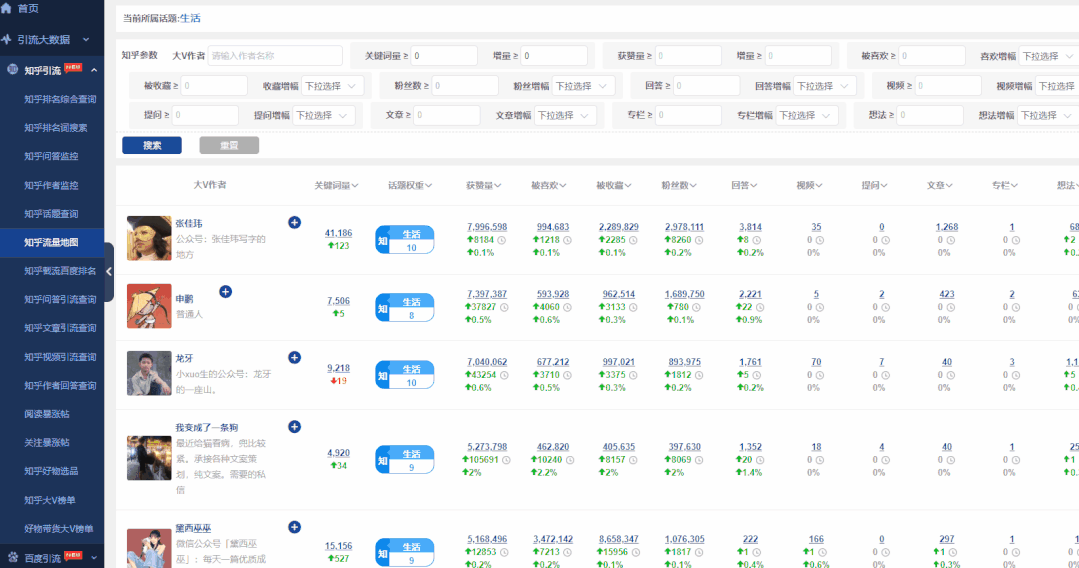The height and width of the screenshot is (568, 1079).
Task: Click the plus icon beside 我变成了一条狗
Action: coord(295,427)
